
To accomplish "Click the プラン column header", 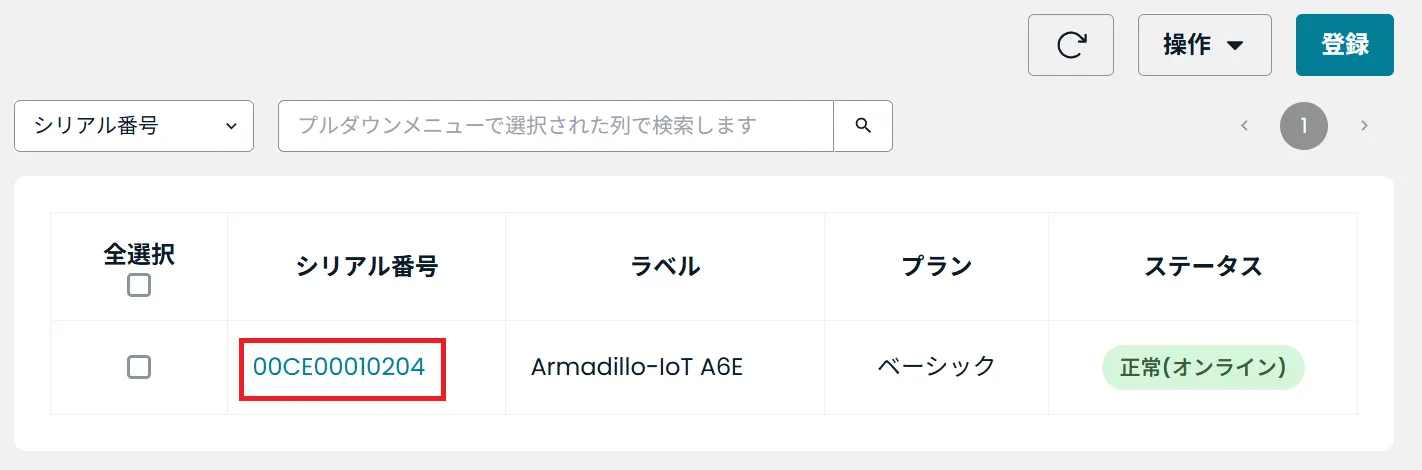I will coord(936,266).
